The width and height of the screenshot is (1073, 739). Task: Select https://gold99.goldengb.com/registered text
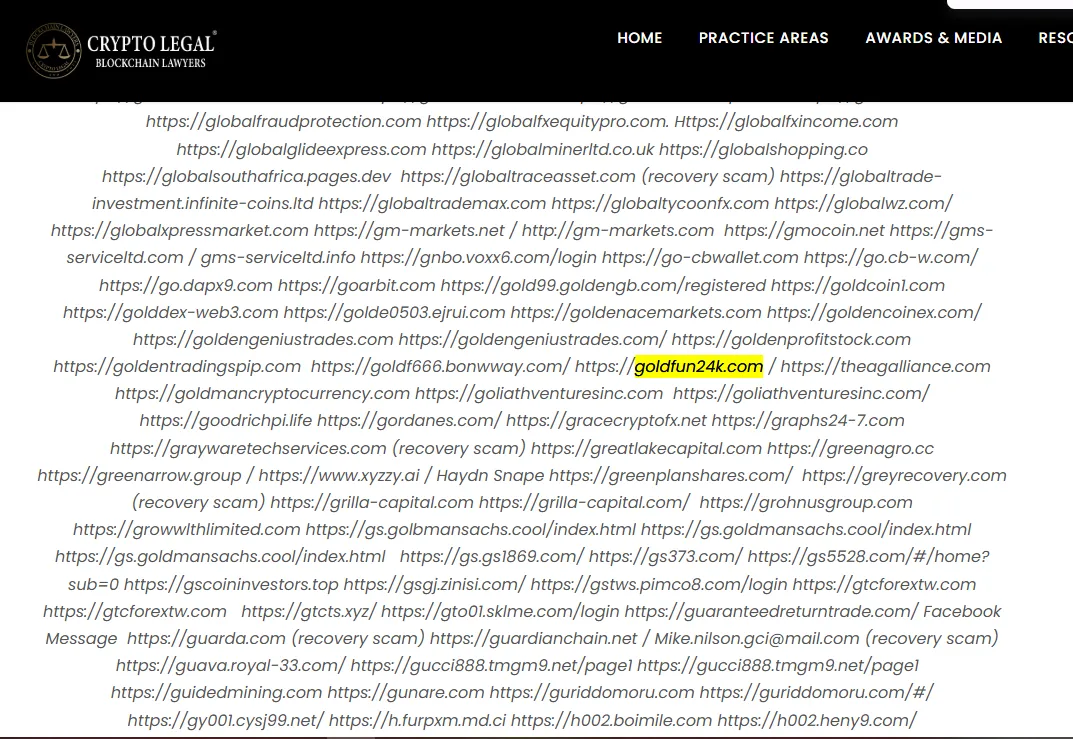coord(603,285)
